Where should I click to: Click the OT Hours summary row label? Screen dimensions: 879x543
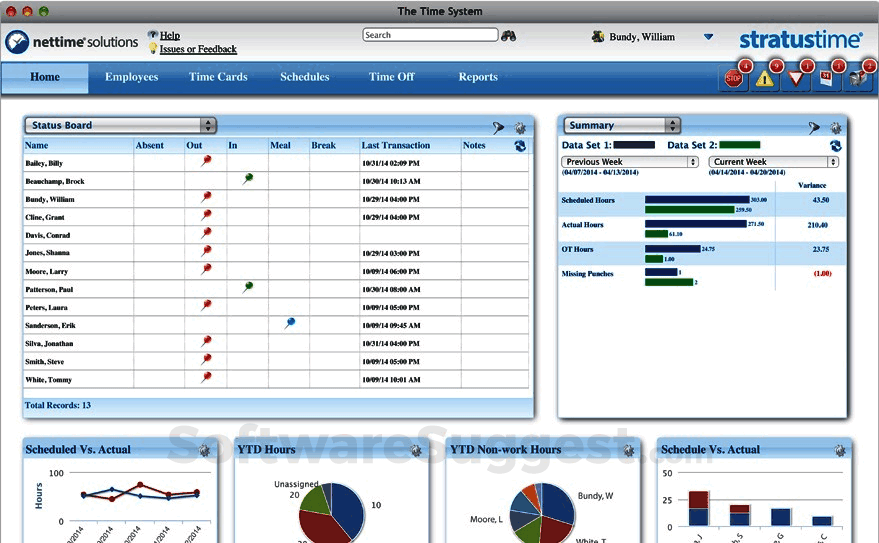click(577, 249)
